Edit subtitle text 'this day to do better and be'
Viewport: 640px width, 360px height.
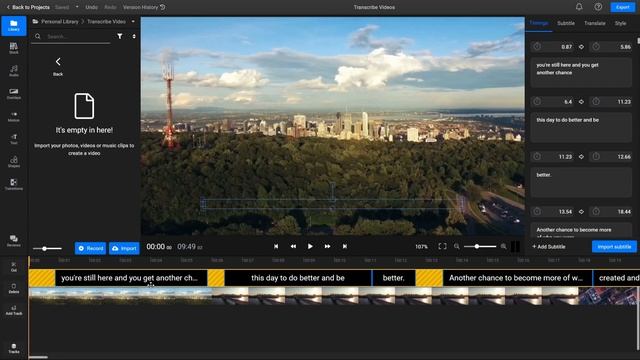click(x=581, y=127)
